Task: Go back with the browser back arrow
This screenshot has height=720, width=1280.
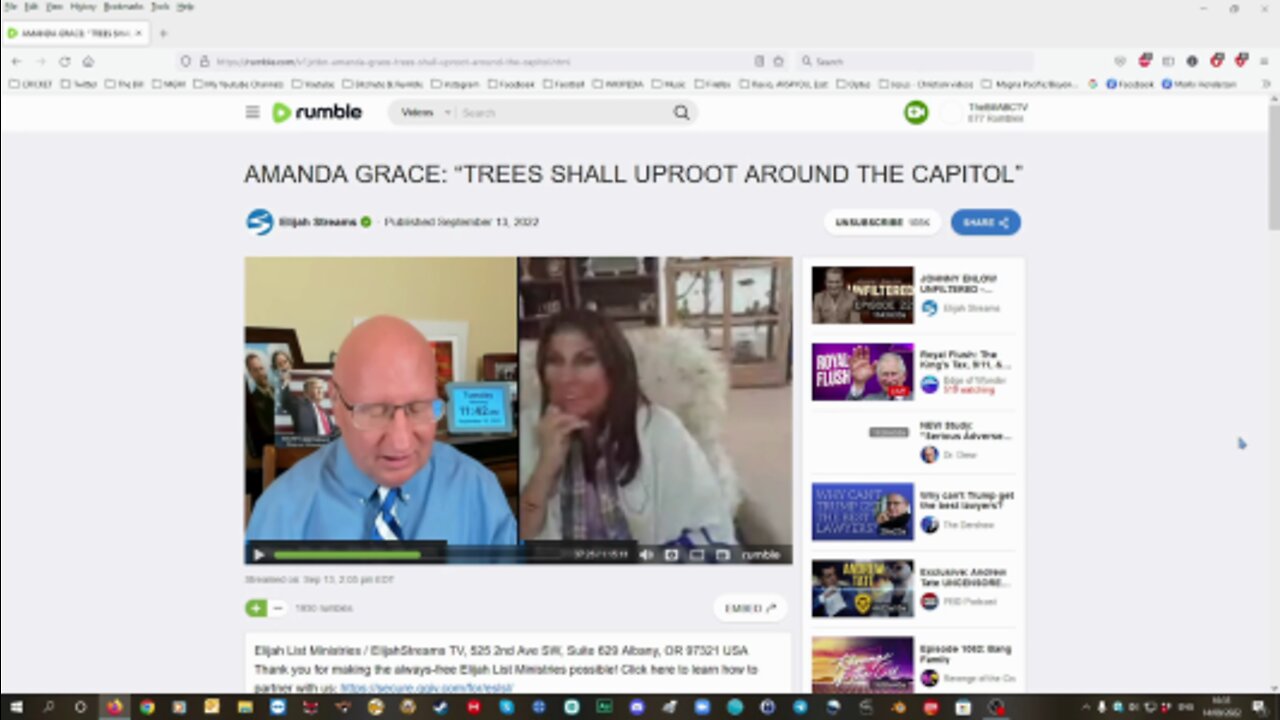Action: (16, 61)
